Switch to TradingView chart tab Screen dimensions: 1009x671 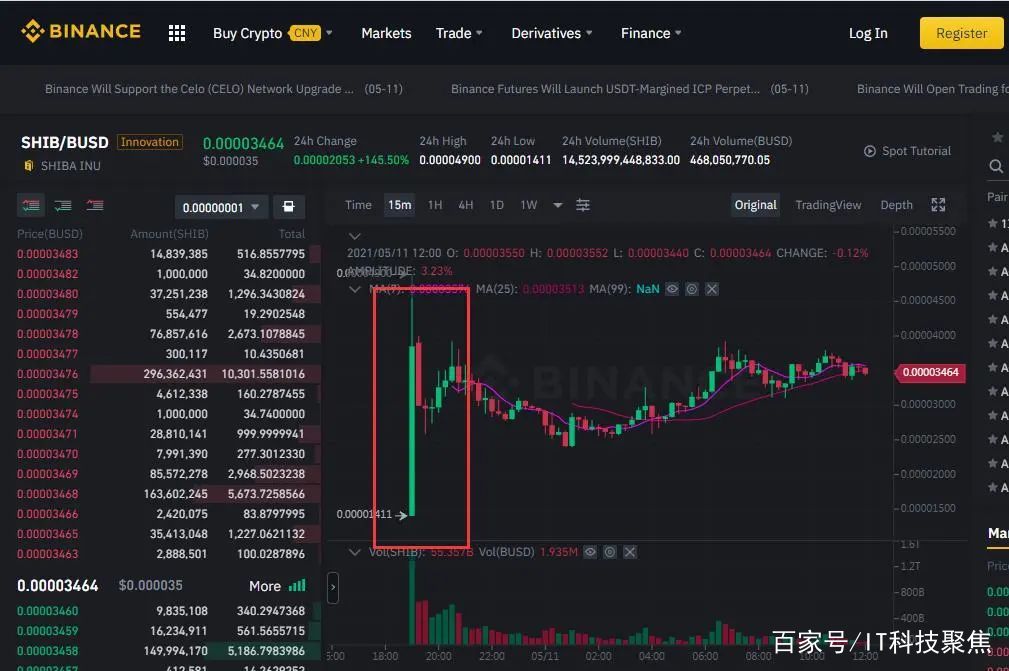(828, 205)
